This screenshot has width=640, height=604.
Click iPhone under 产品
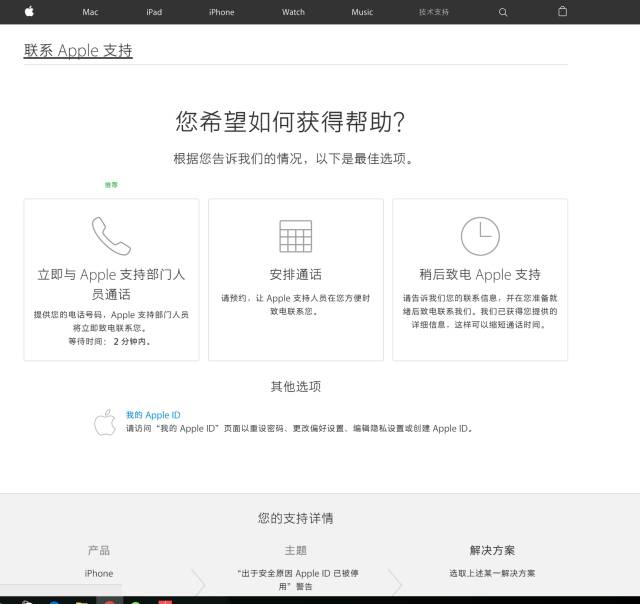99,573
